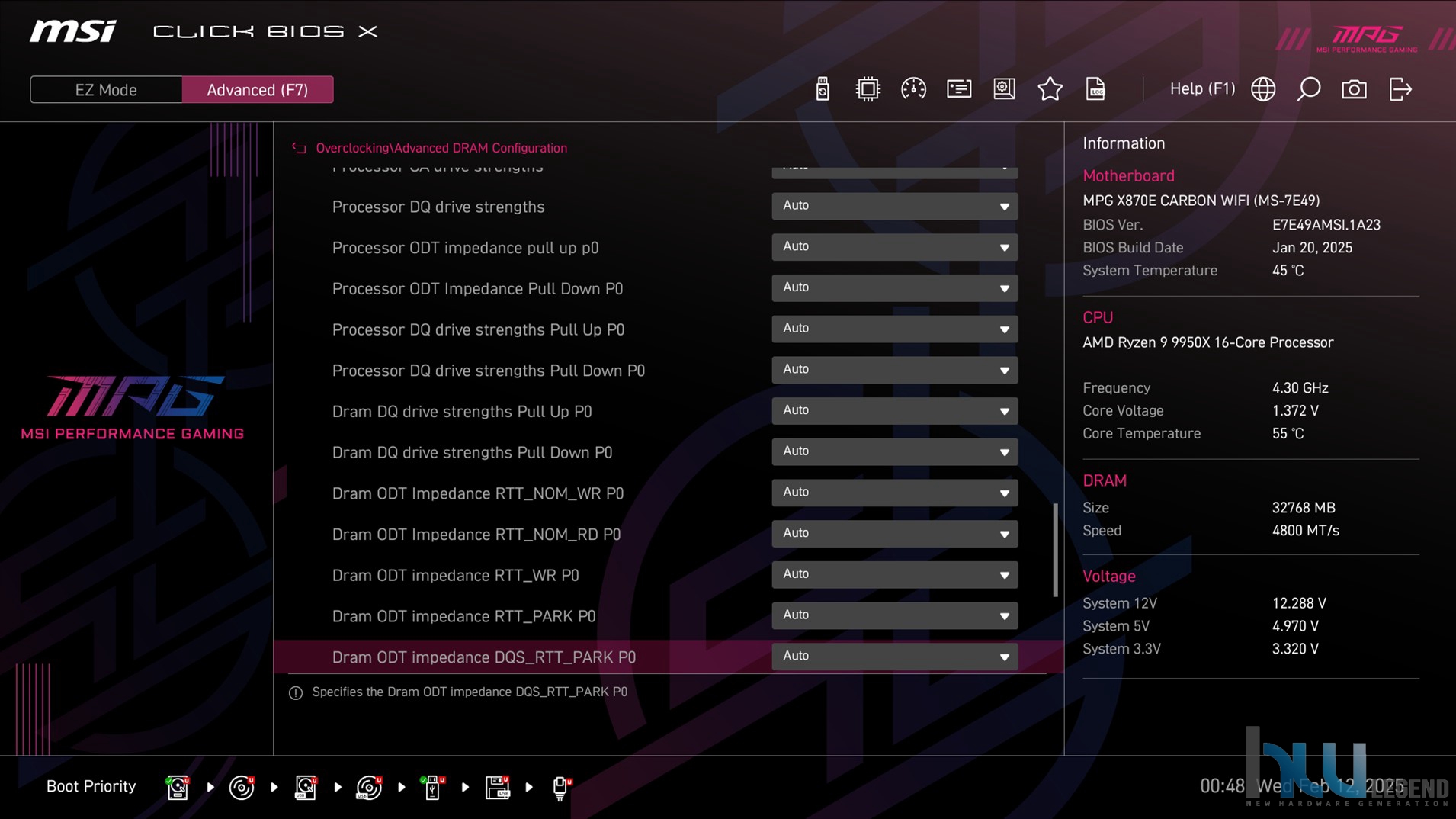The height and width of the screenshot is (819, 1456).
Task: Open the Dram ODT impedance DQS_RTT_PARK P0 dropdown
Action: [894, 657]
